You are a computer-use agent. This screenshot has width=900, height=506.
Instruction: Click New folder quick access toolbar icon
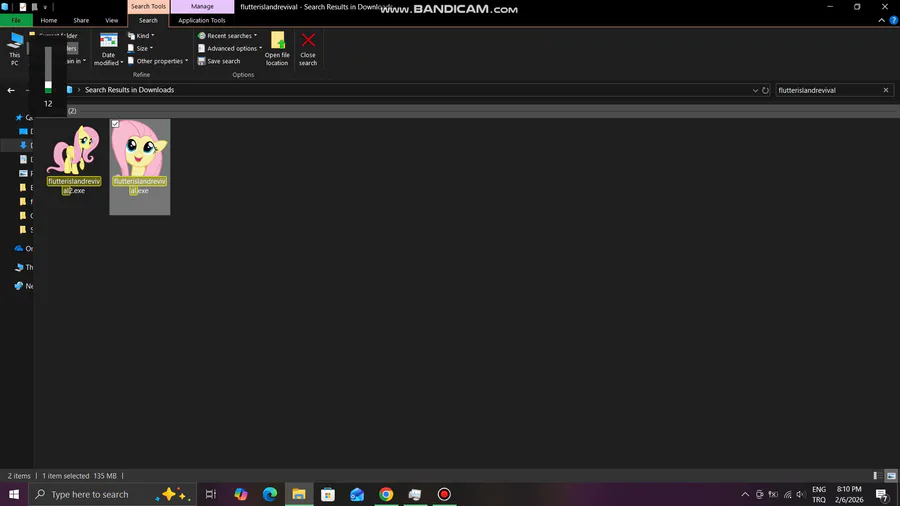coord(34,7)
